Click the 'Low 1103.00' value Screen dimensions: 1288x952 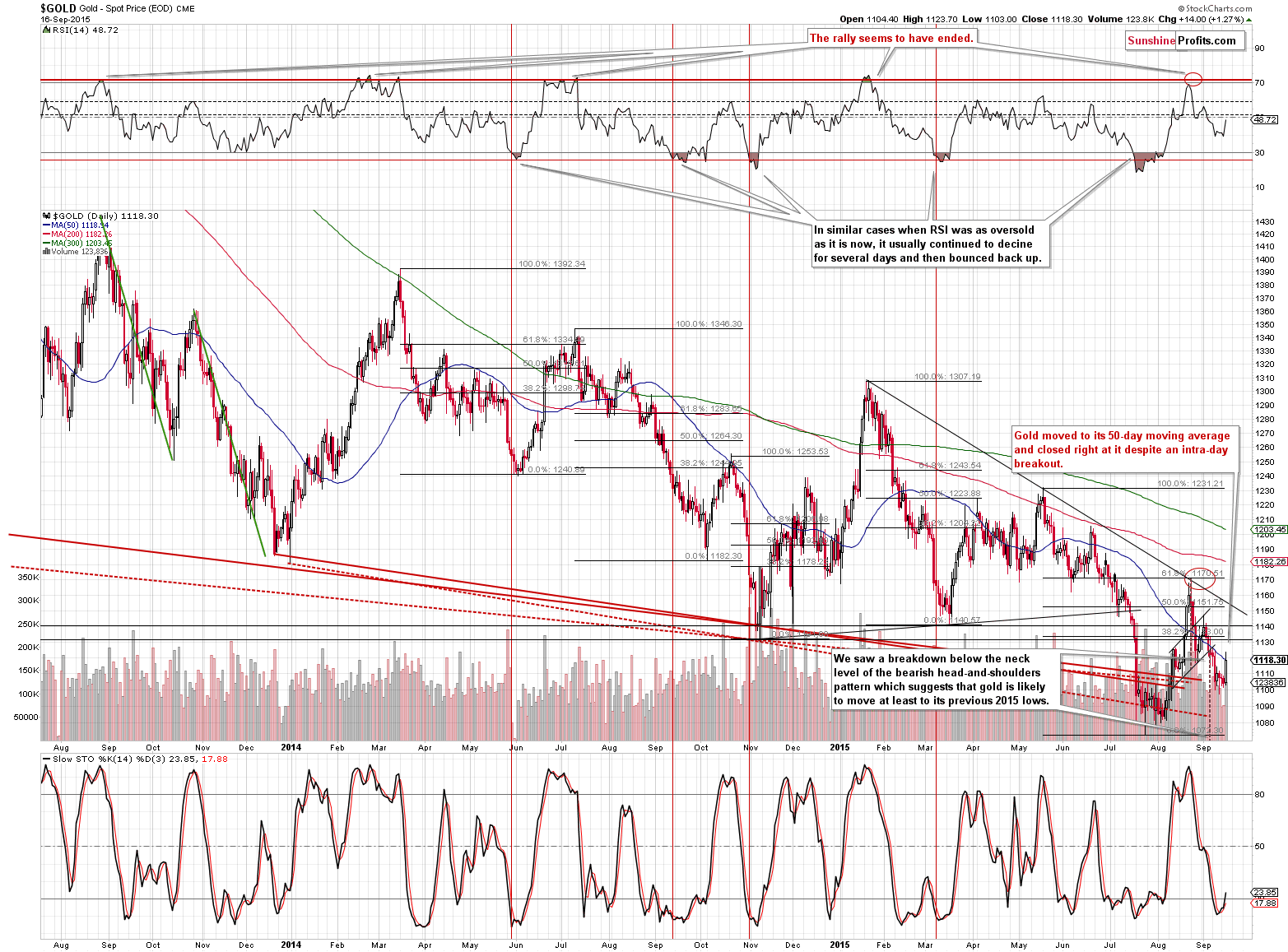988,19
